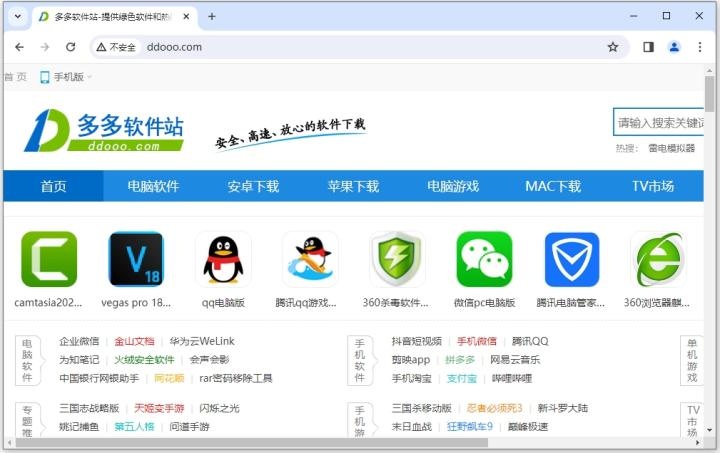Open the 支付宝 link
The image size is (720, 453).
tap(461, 378)
